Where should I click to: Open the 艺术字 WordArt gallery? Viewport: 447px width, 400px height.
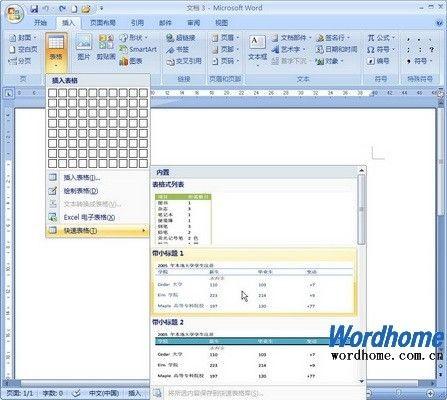[x=288, y=49]
